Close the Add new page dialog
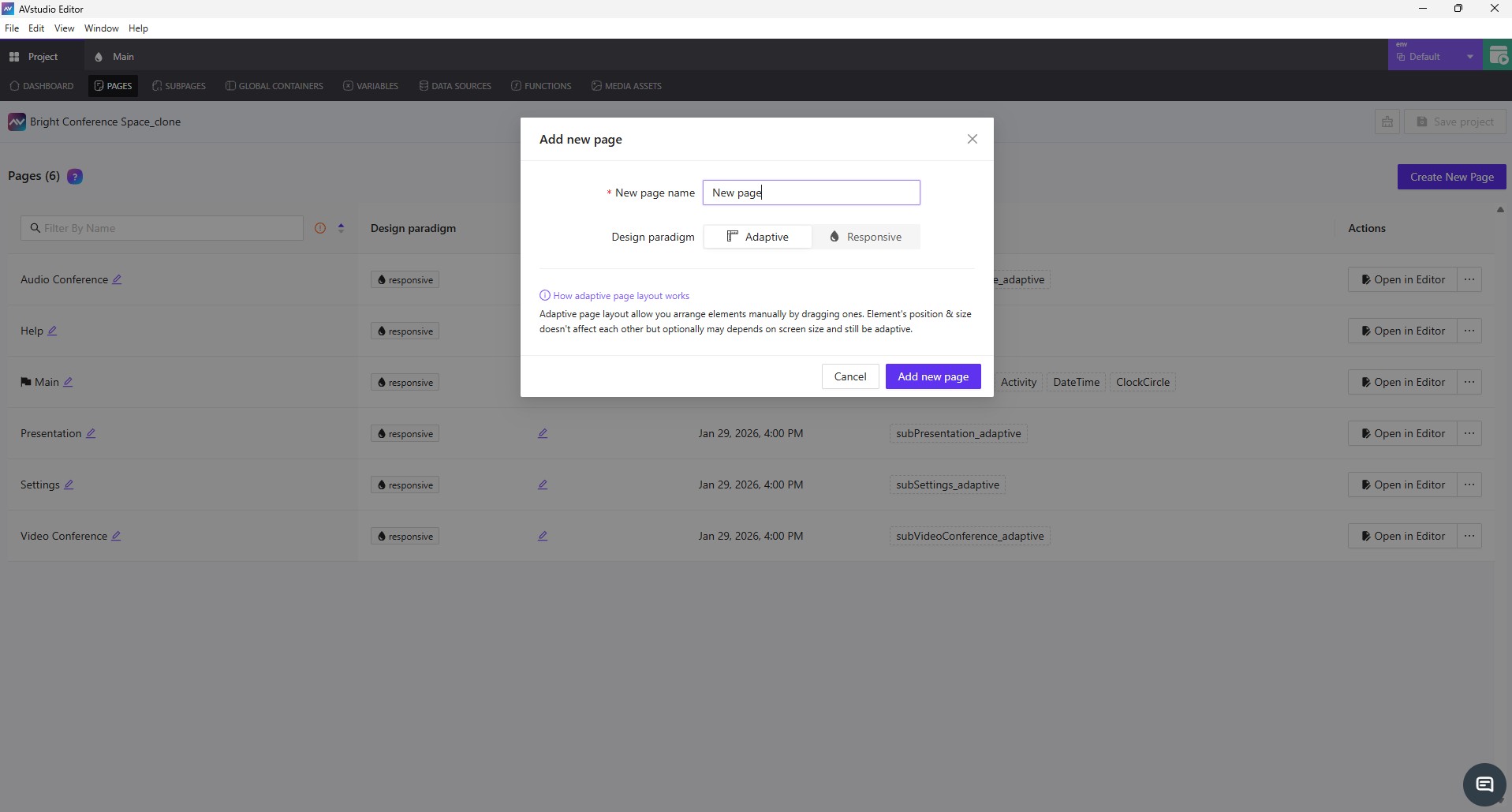 [x=972, y=139]
